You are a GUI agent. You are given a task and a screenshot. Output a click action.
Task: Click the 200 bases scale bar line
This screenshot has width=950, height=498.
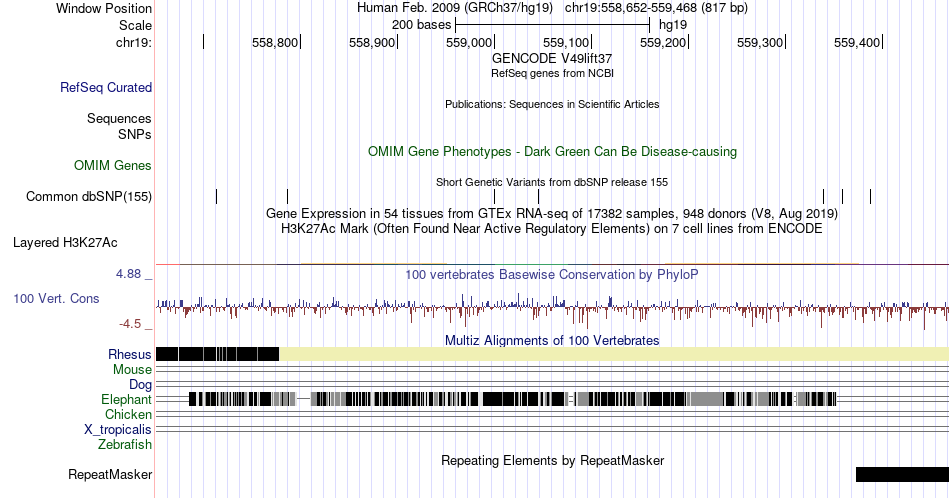click(553, 25)
